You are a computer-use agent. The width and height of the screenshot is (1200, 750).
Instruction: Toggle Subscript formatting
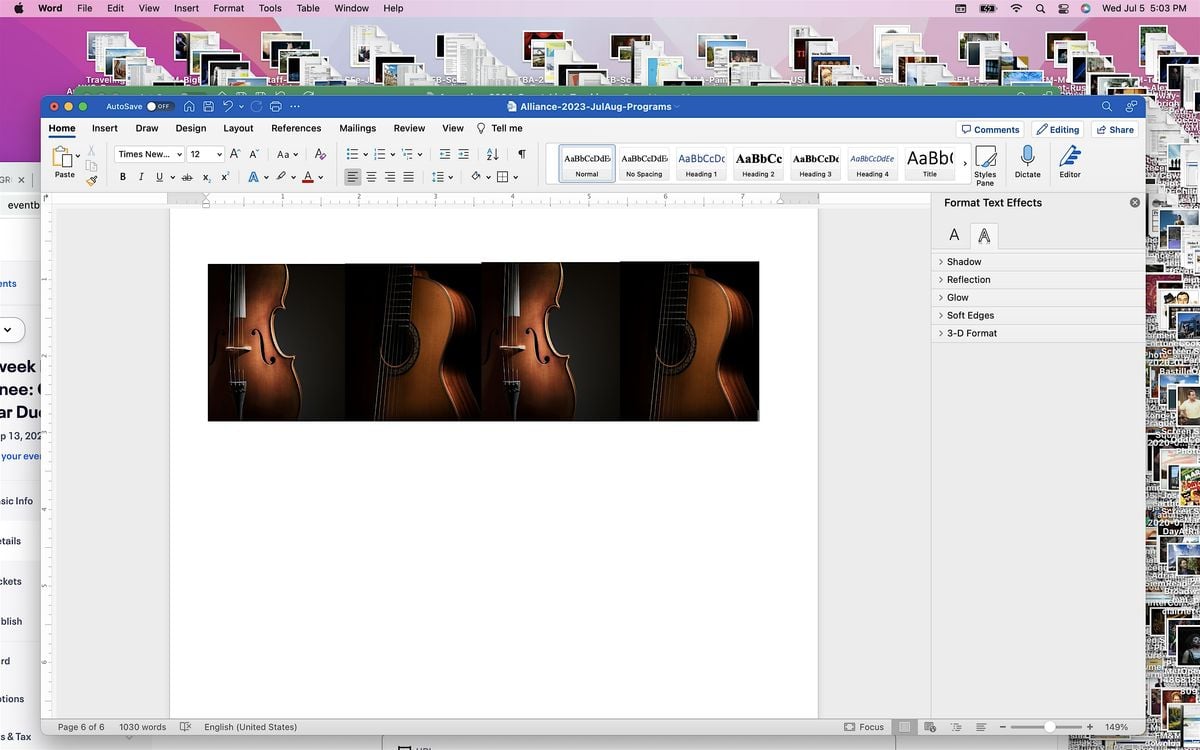click(x=206, y=177)
